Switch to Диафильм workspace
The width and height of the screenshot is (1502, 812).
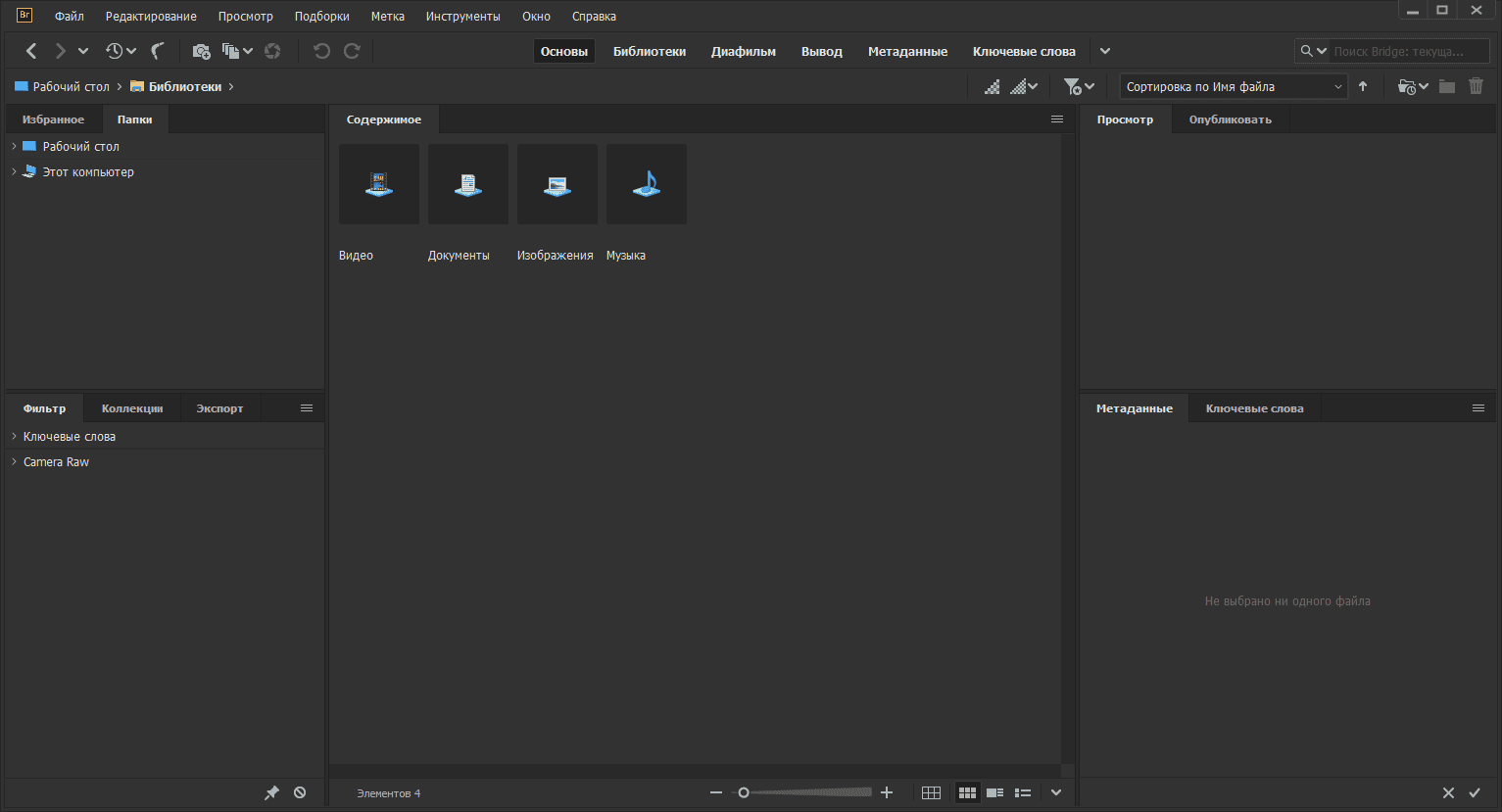pos(744,51)
